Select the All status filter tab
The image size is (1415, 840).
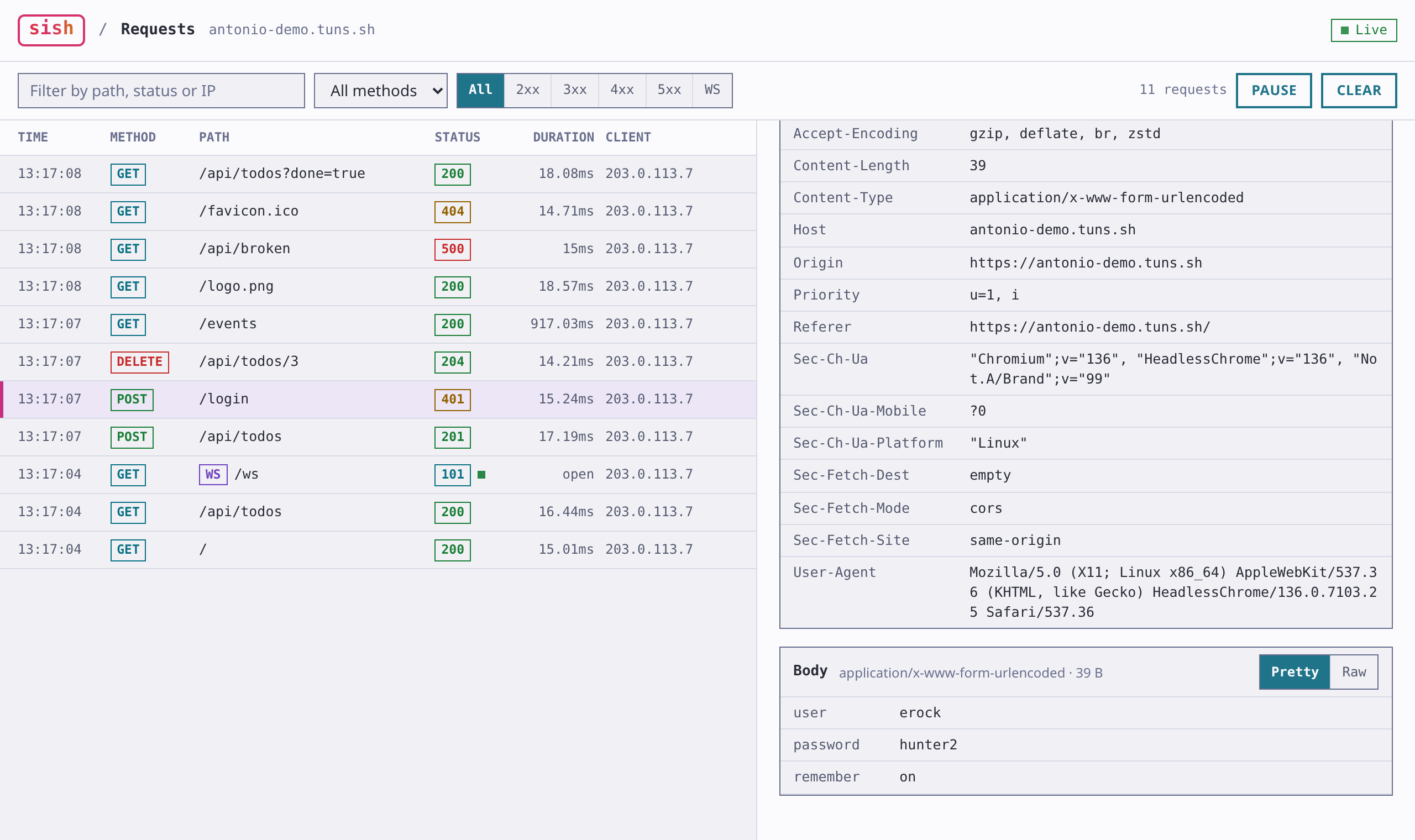pos(480,90)
